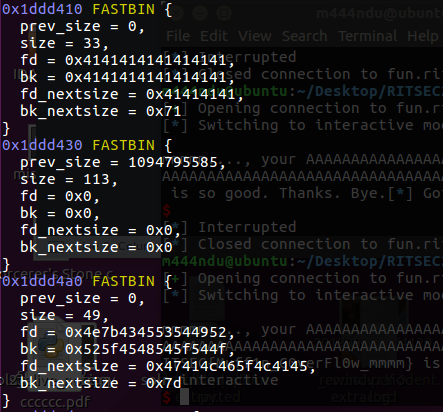Click the 'bk_nextsize = 0x71' line
This screenshot has width=443, height=412.
[x=101, y=111]
